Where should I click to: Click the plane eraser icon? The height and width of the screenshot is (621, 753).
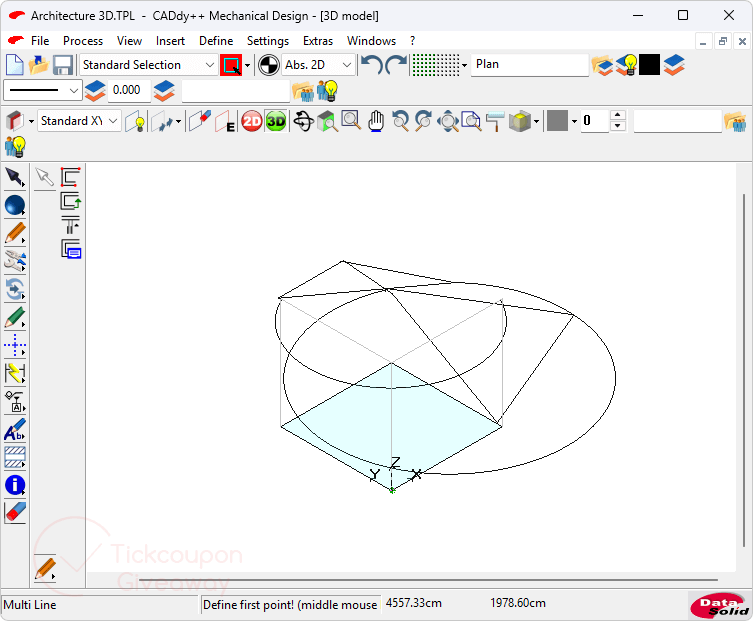[200, 121]
